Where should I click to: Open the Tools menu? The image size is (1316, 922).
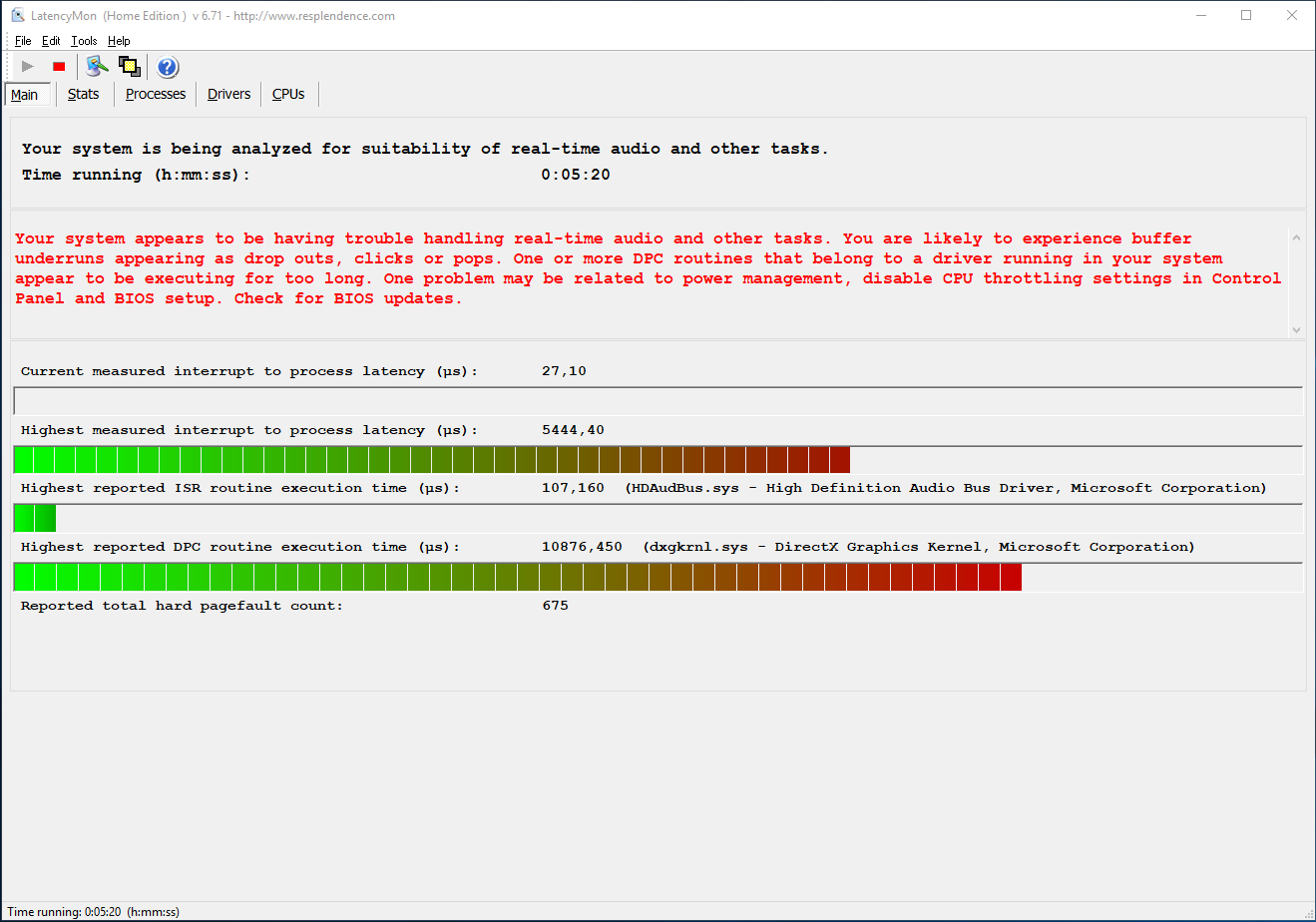point(84,41)
